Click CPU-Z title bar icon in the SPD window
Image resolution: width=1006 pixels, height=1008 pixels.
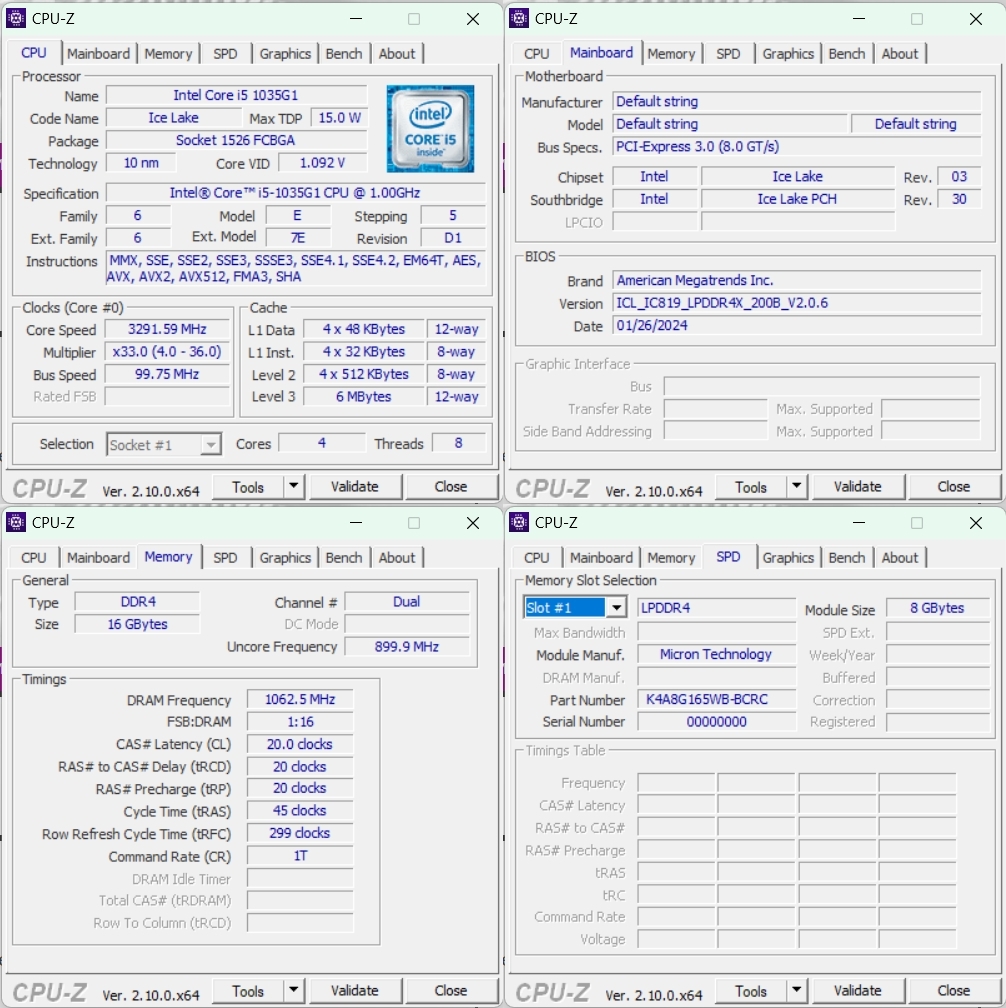pyautogui.click(x=519, y=522)
